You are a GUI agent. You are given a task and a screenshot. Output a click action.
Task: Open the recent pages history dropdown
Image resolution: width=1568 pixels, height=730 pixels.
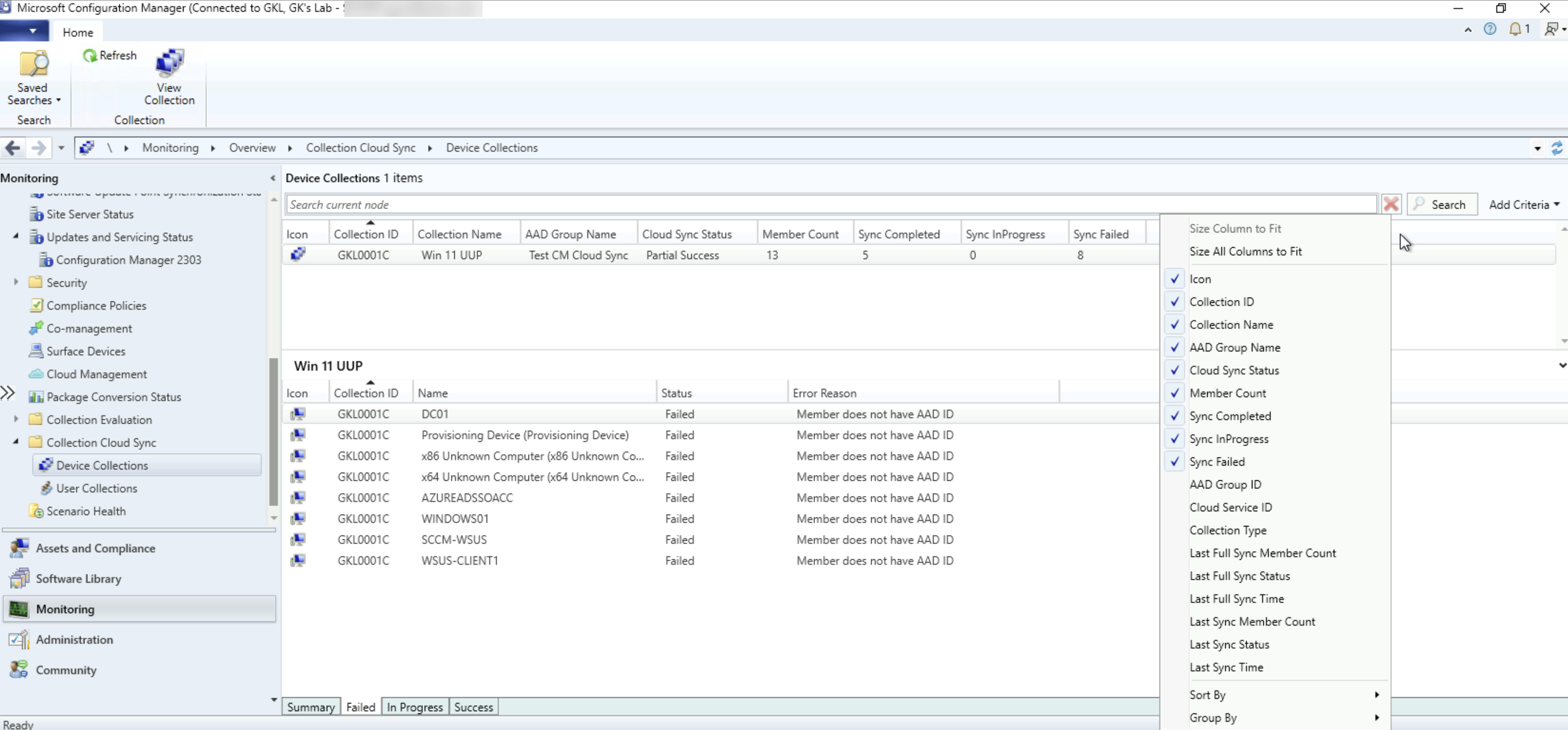(x=61, y=148)
